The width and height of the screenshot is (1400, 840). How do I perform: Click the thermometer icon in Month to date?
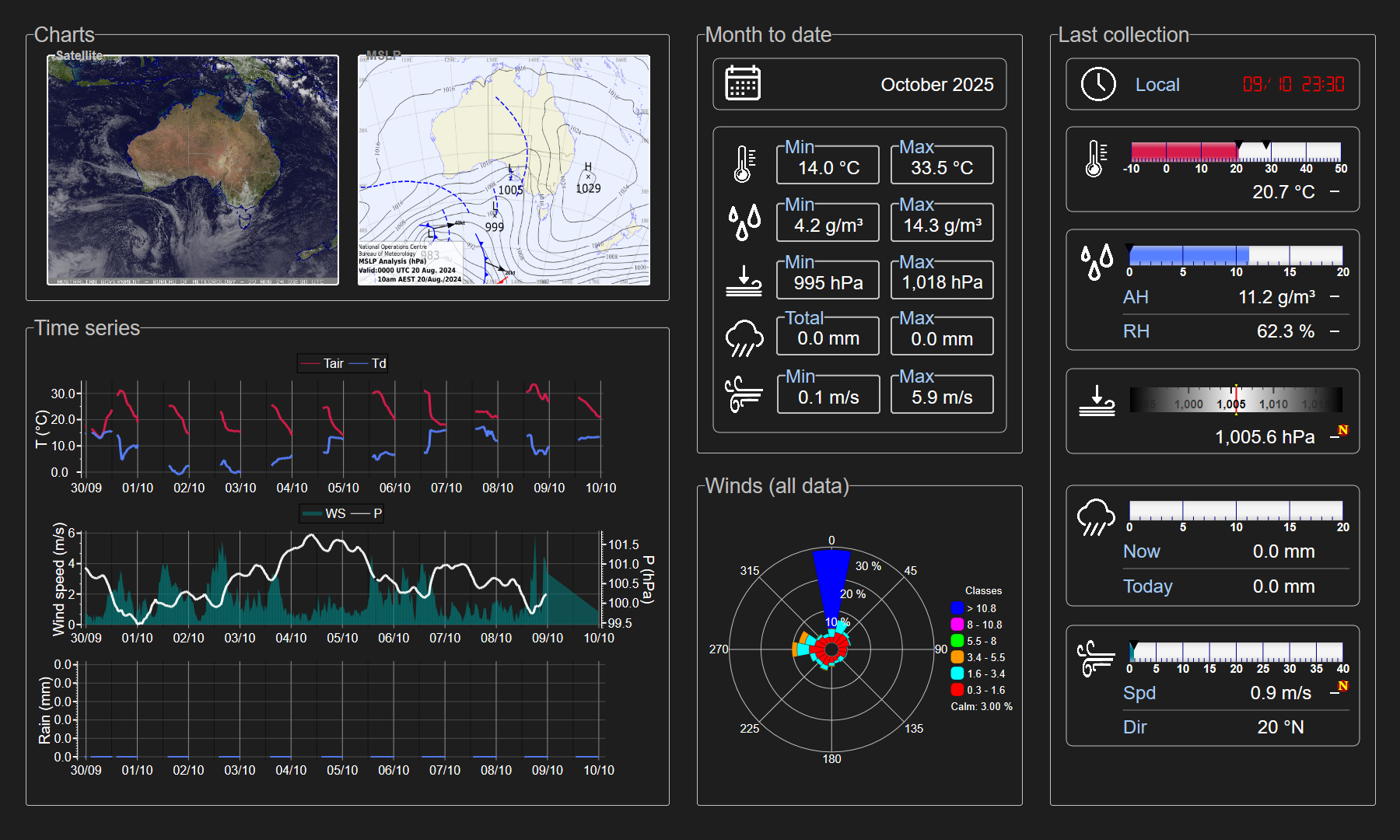(x=744, y=164)
